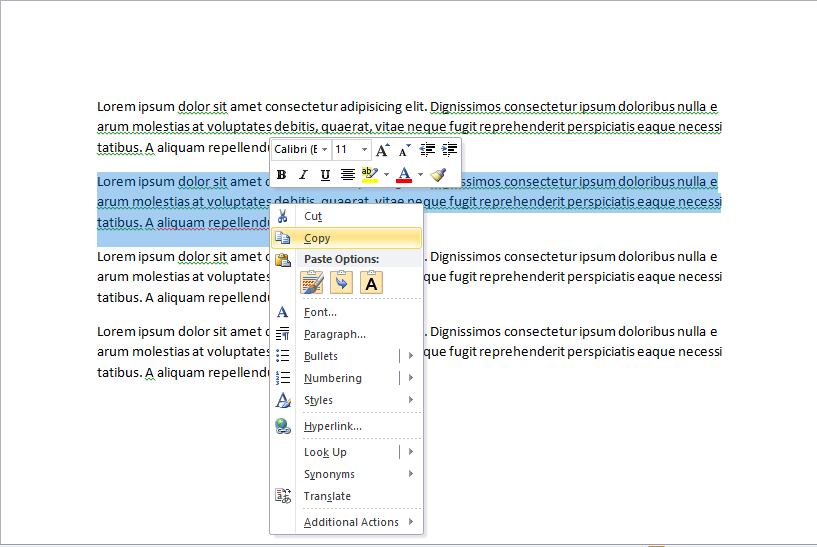817x547 pixels.
Task: Click the Translate icon
Action: point(283,496)
